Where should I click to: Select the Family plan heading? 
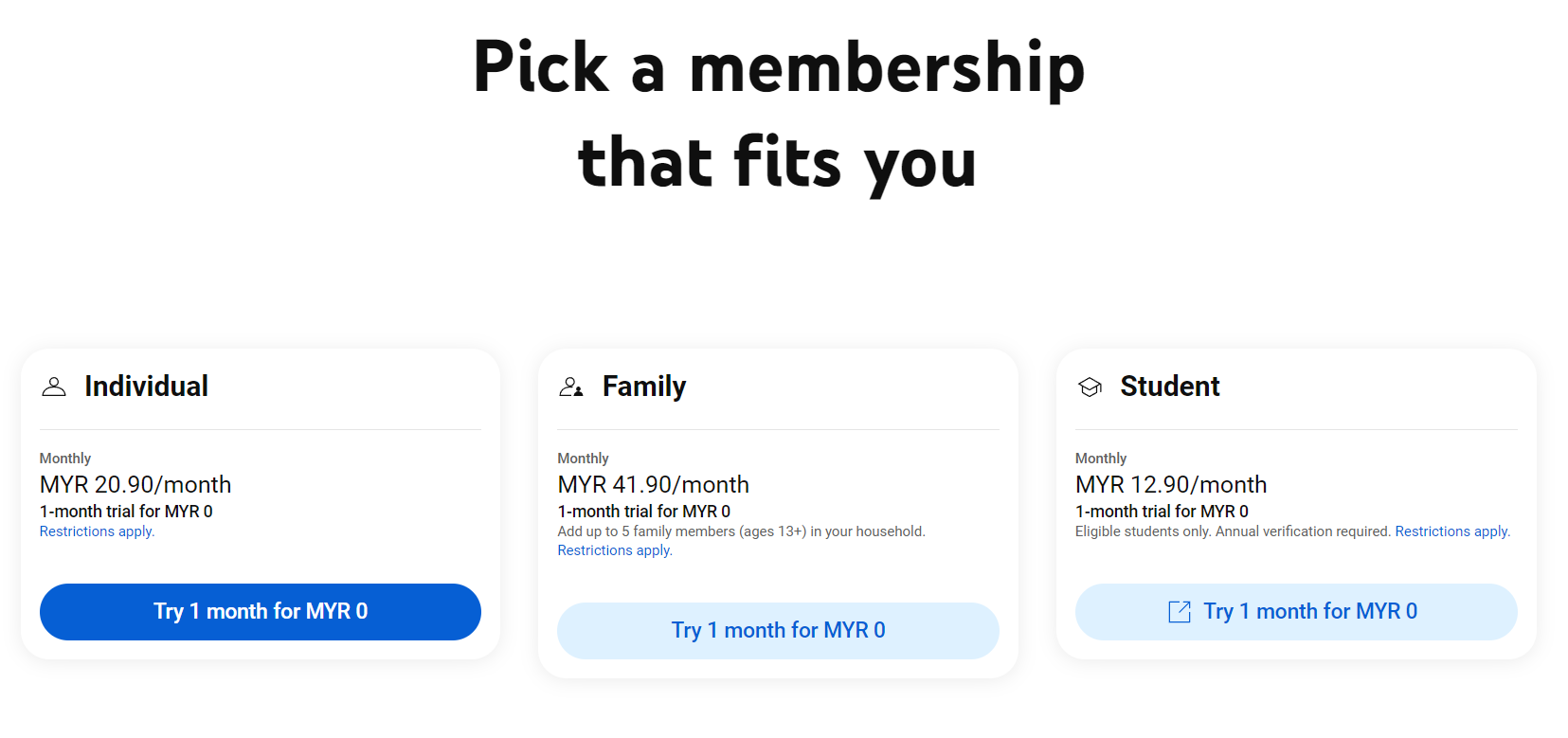(x=644, y=387)
